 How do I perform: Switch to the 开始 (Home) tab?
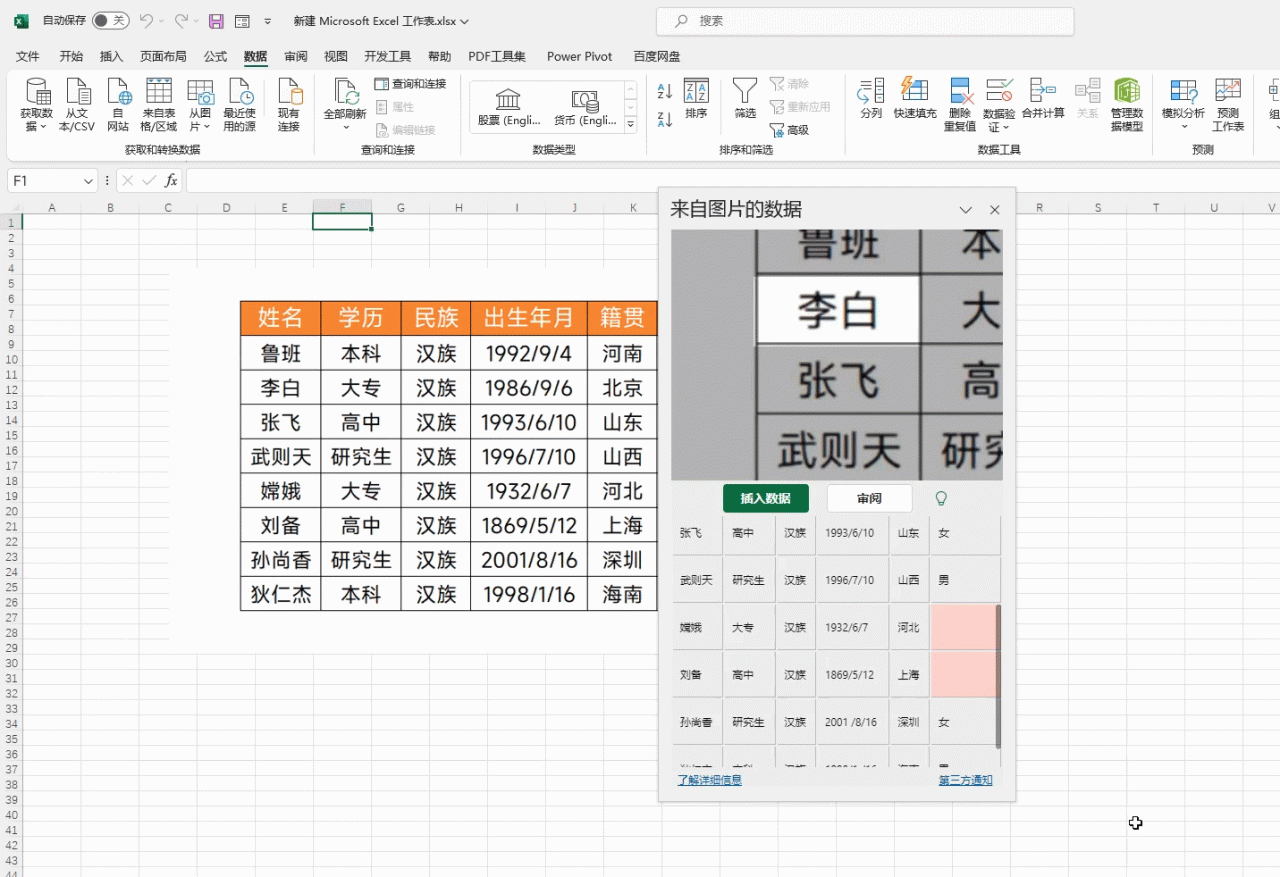pyautogui.click(x=71, y=57)
